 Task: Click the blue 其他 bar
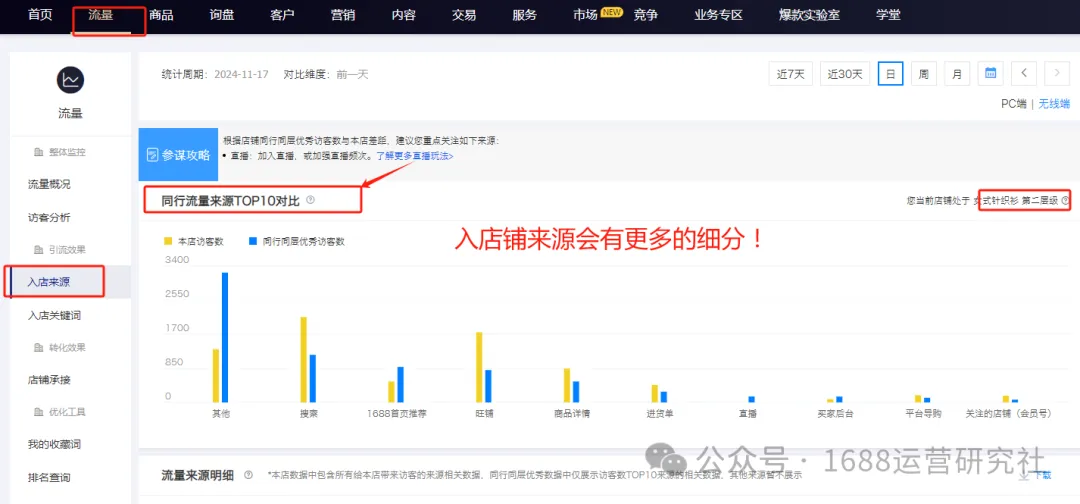pos(225,337)
